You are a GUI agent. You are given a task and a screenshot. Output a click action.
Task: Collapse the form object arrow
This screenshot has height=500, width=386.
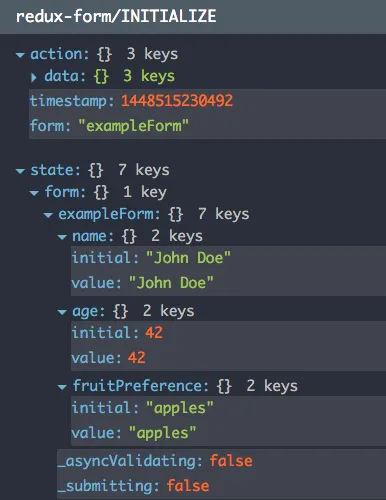click(x=34, y=193)
